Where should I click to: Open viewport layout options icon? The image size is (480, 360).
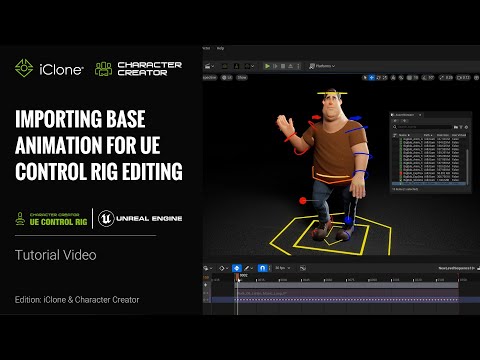(x=476, y=77)
